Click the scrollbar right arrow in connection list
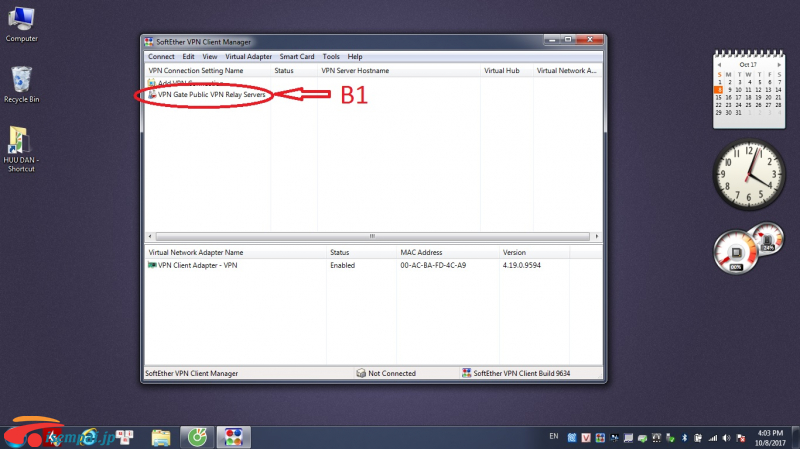The width and height of the screenshot is (800, 449). coord(596,236)
